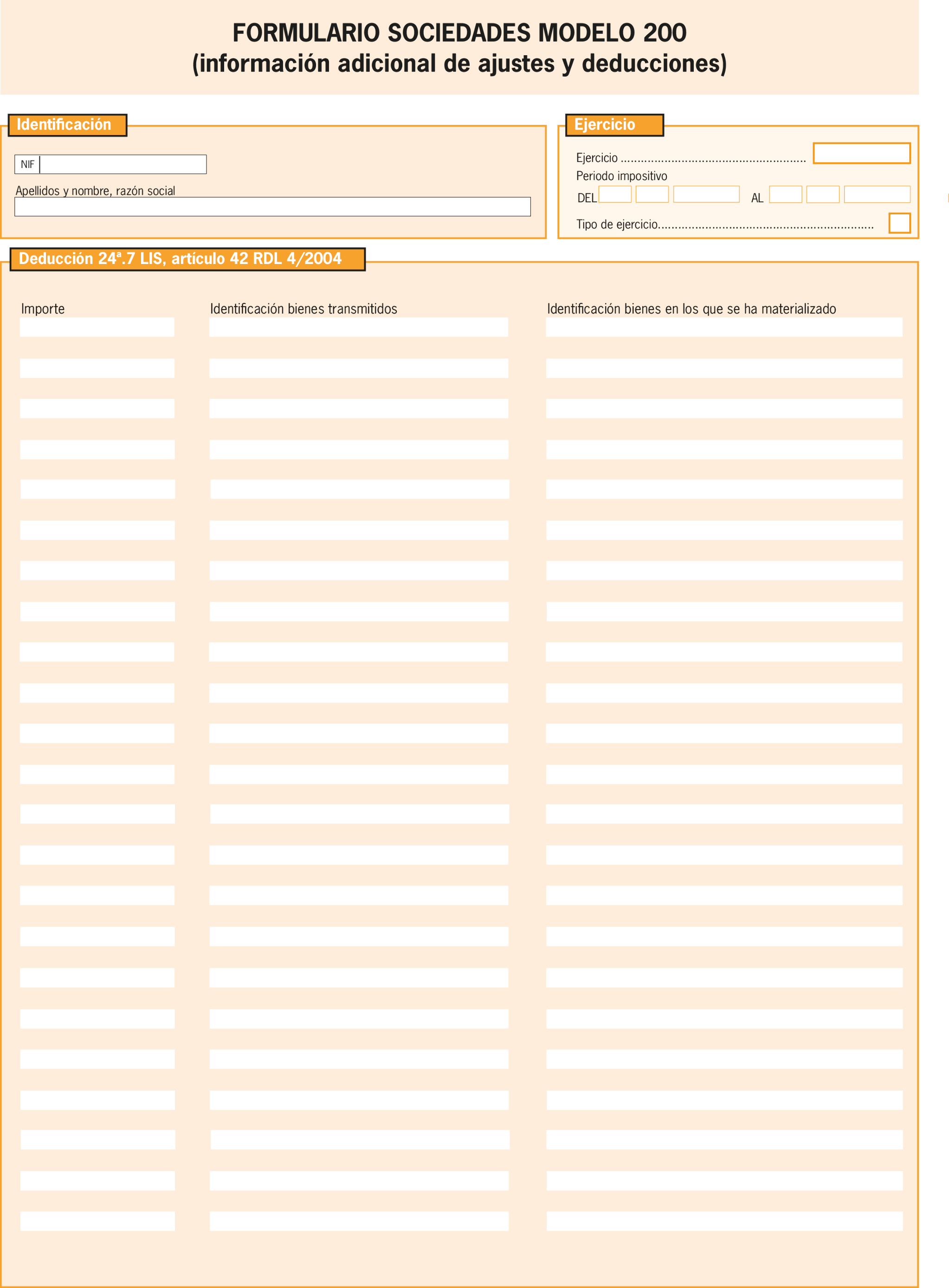The height and width of the screenshot is (1288, 949).
Task: Click the 'Importe' column heading
Action: (43, 309)
